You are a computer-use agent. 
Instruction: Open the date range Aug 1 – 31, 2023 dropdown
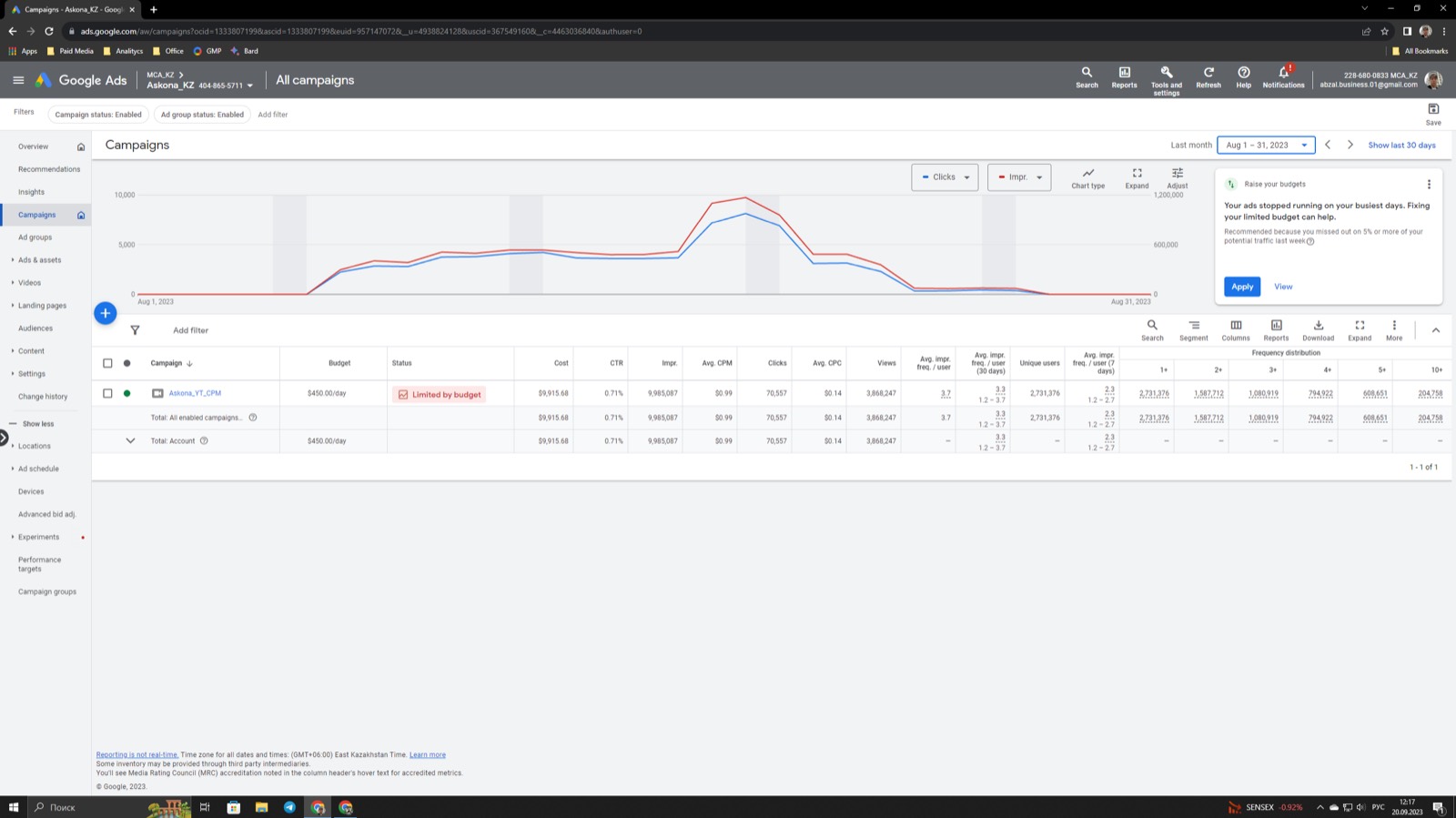(x=1266, y=146)
